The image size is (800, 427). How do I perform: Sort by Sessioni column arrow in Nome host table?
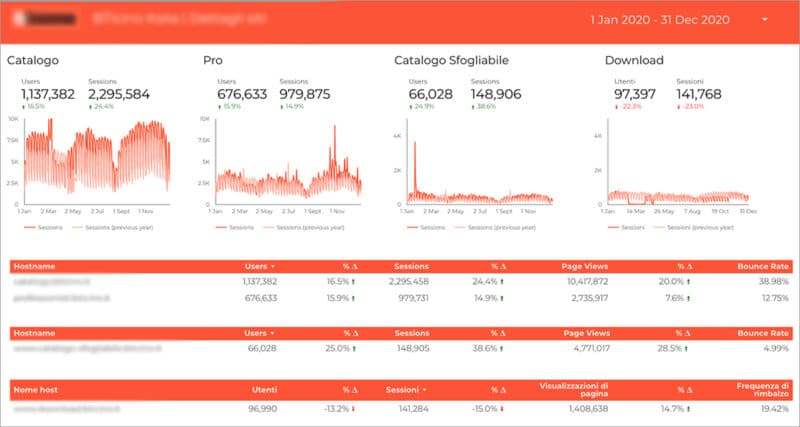coord(424,390)
